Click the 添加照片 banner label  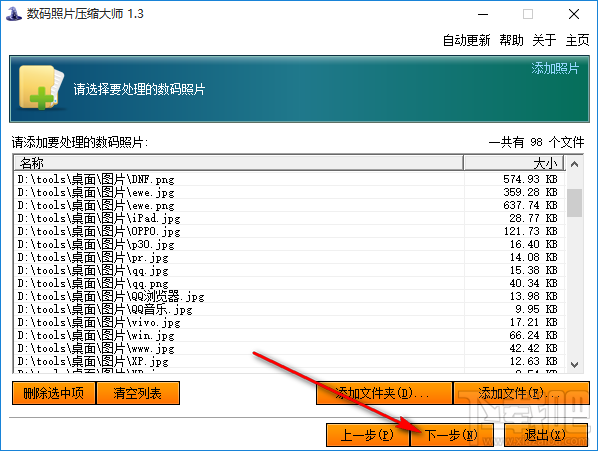pos(555,68)
